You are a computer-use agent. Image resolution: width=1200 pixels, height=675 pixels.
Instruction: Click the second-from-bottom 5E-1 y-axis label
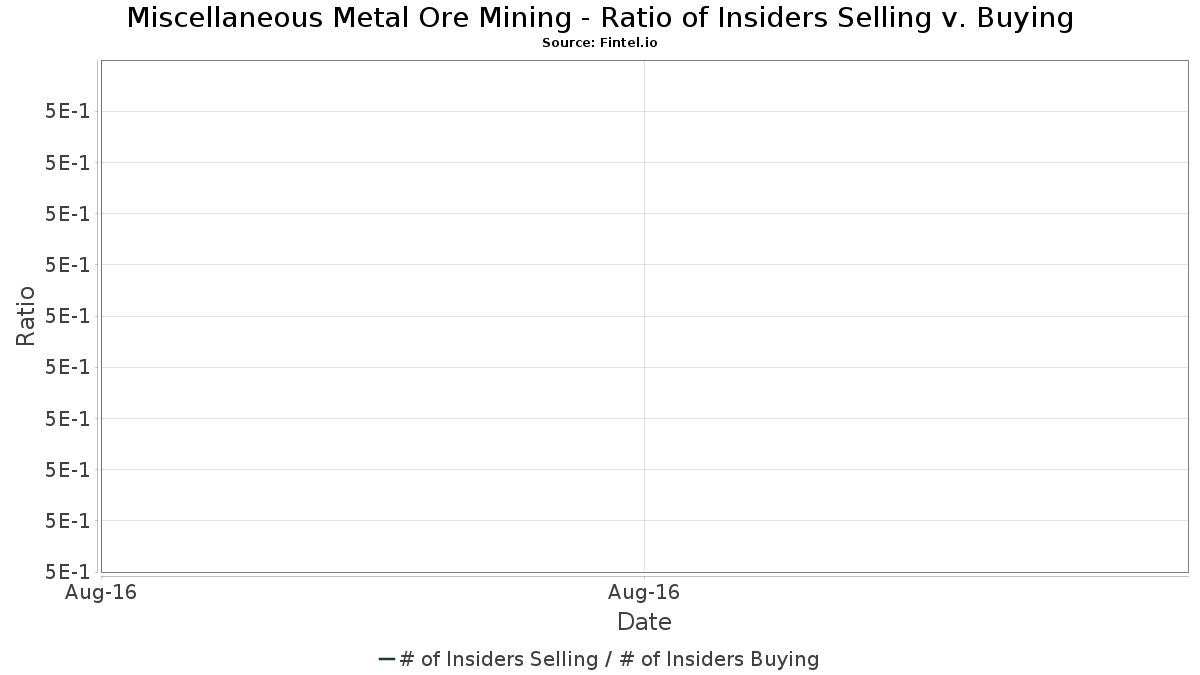(67, 521)
